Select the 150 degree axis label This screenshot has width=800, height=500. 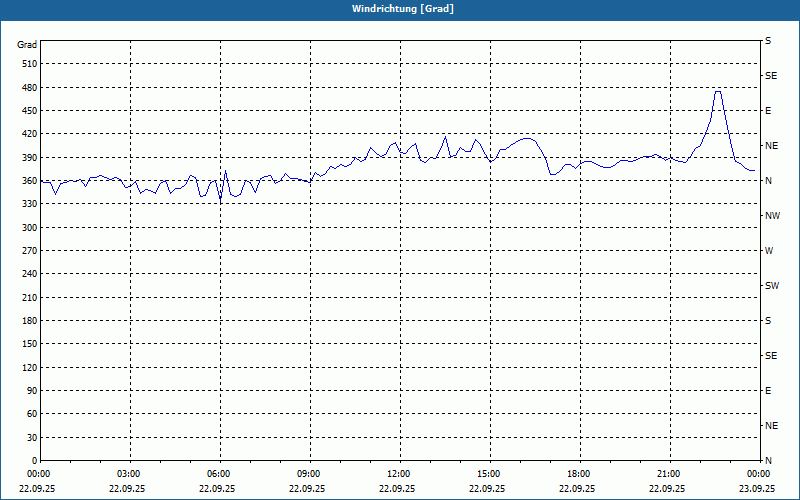[30, 344]
